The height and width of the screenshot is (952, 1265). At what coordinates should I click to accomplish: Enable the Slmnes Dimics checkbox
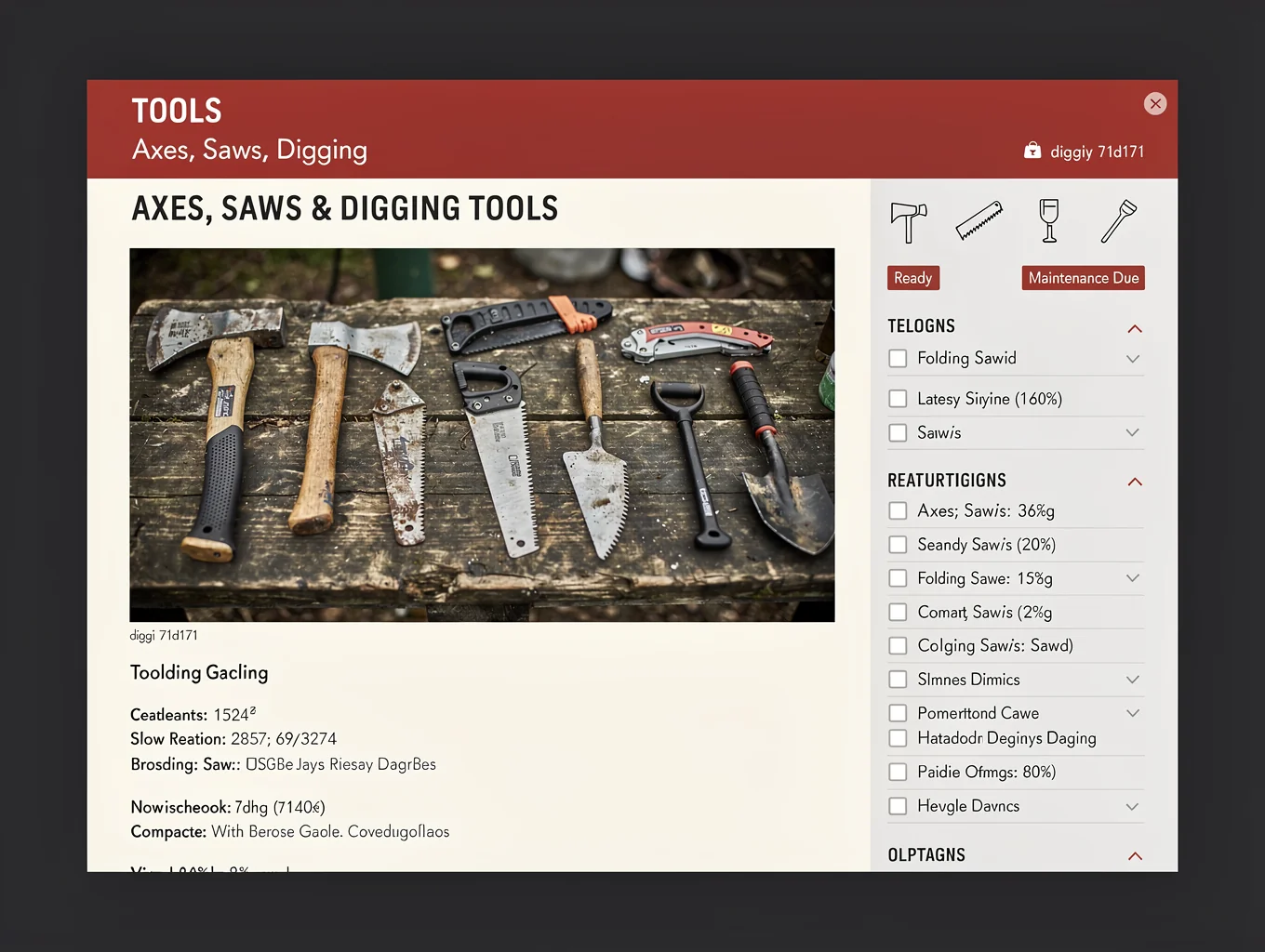(898, 680)
